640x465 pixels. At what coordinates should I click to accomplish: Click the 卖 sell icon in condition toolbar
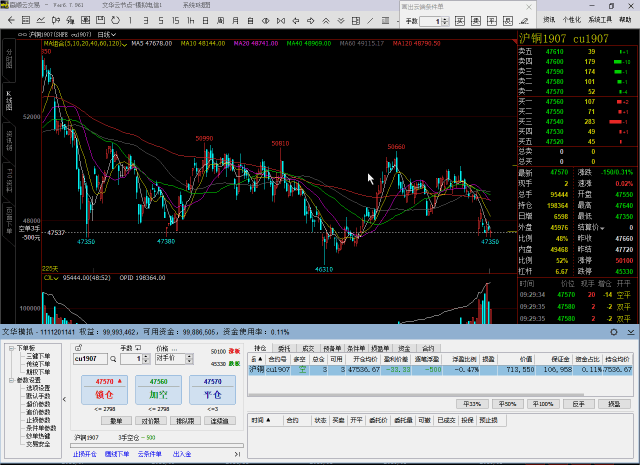tap(476, 21)
